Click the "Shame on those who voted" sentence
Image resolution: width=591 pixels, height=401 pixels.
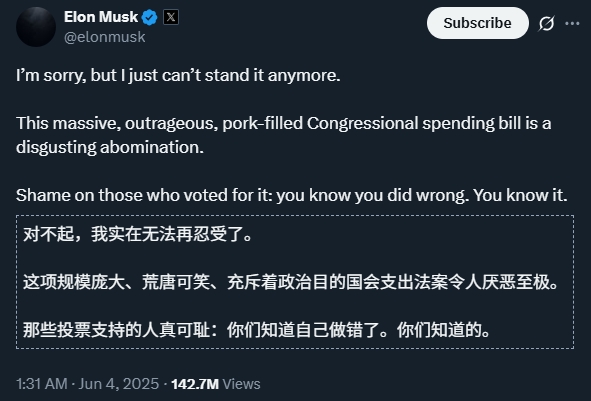pyautogui.click(x=291, y=195)
